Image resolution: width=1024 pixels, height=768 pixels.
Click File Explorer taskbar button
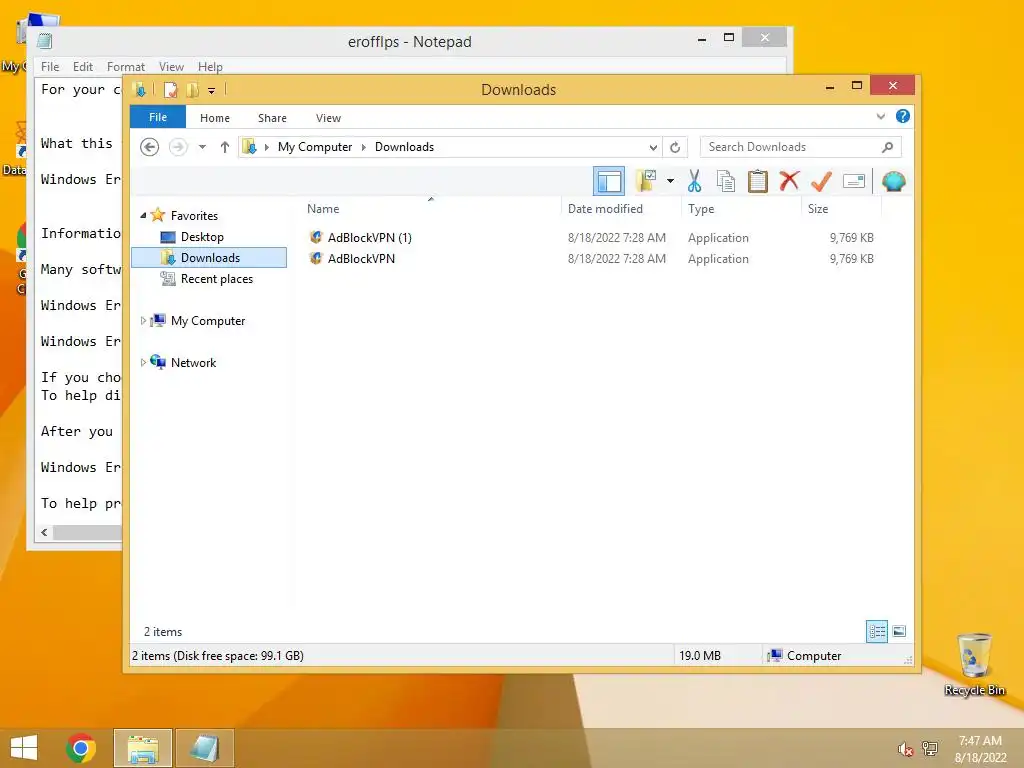143,748
